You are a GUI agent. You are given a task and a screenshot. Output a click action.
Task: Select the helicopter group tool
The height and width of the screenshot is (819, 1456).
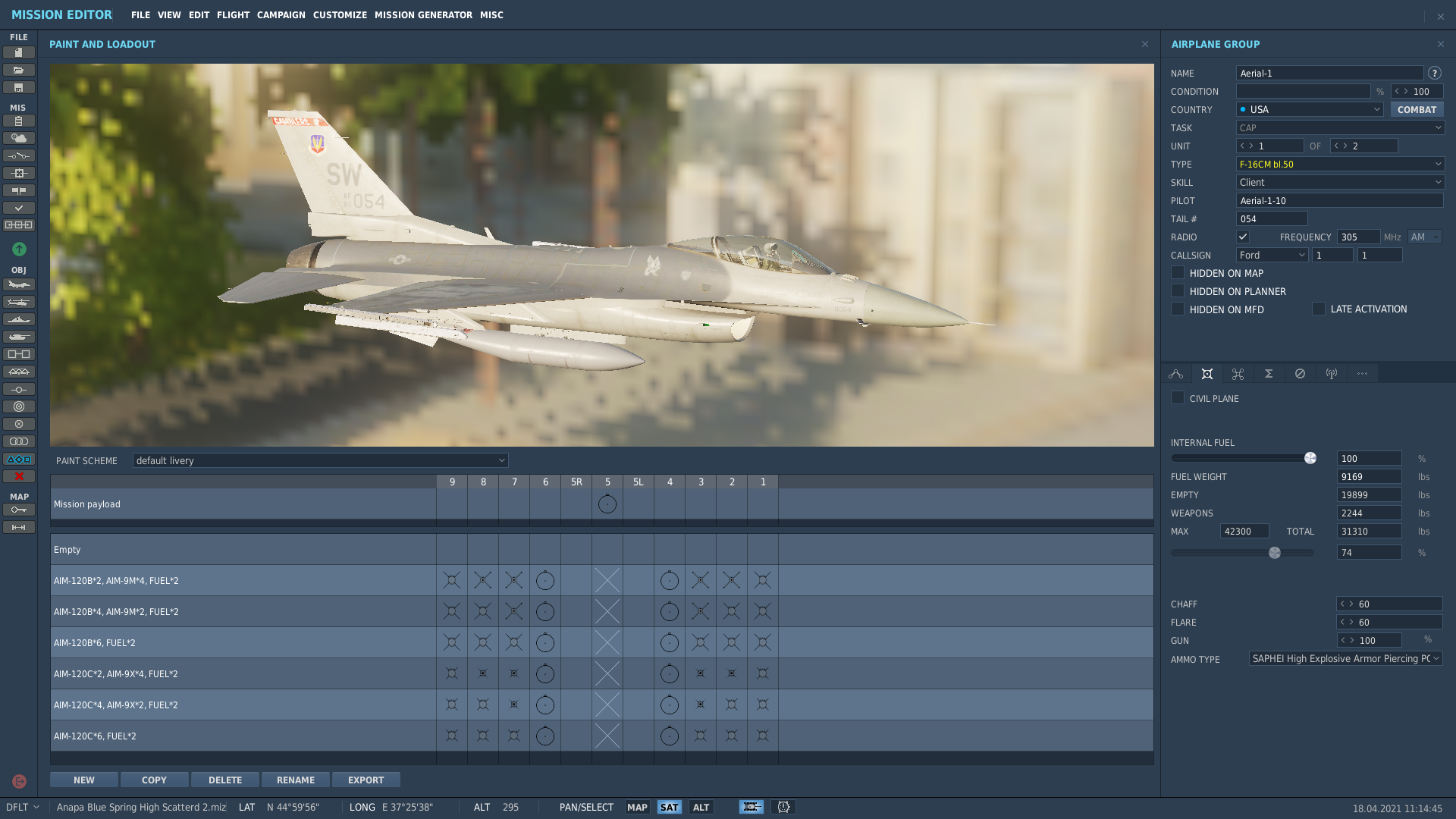coord(19,302)
